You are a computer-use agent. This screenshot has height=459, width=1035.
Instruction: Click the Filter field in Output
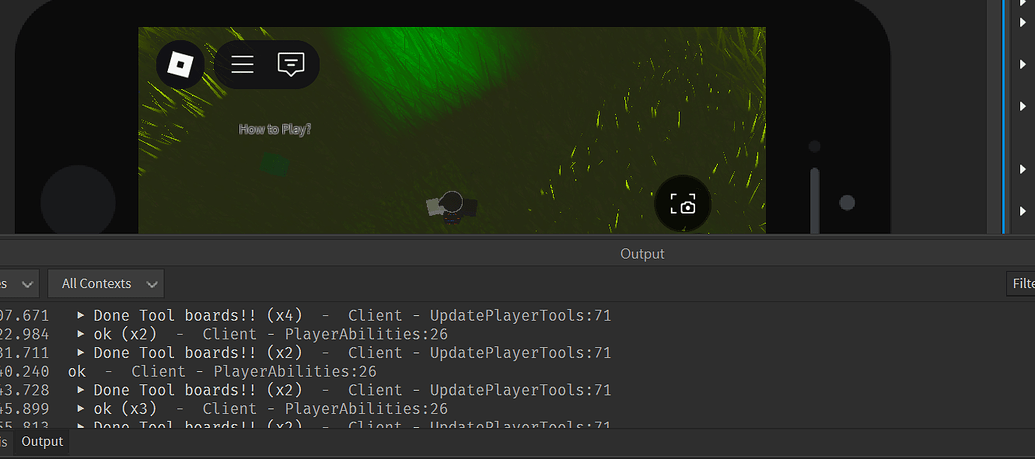point(1021,283)
